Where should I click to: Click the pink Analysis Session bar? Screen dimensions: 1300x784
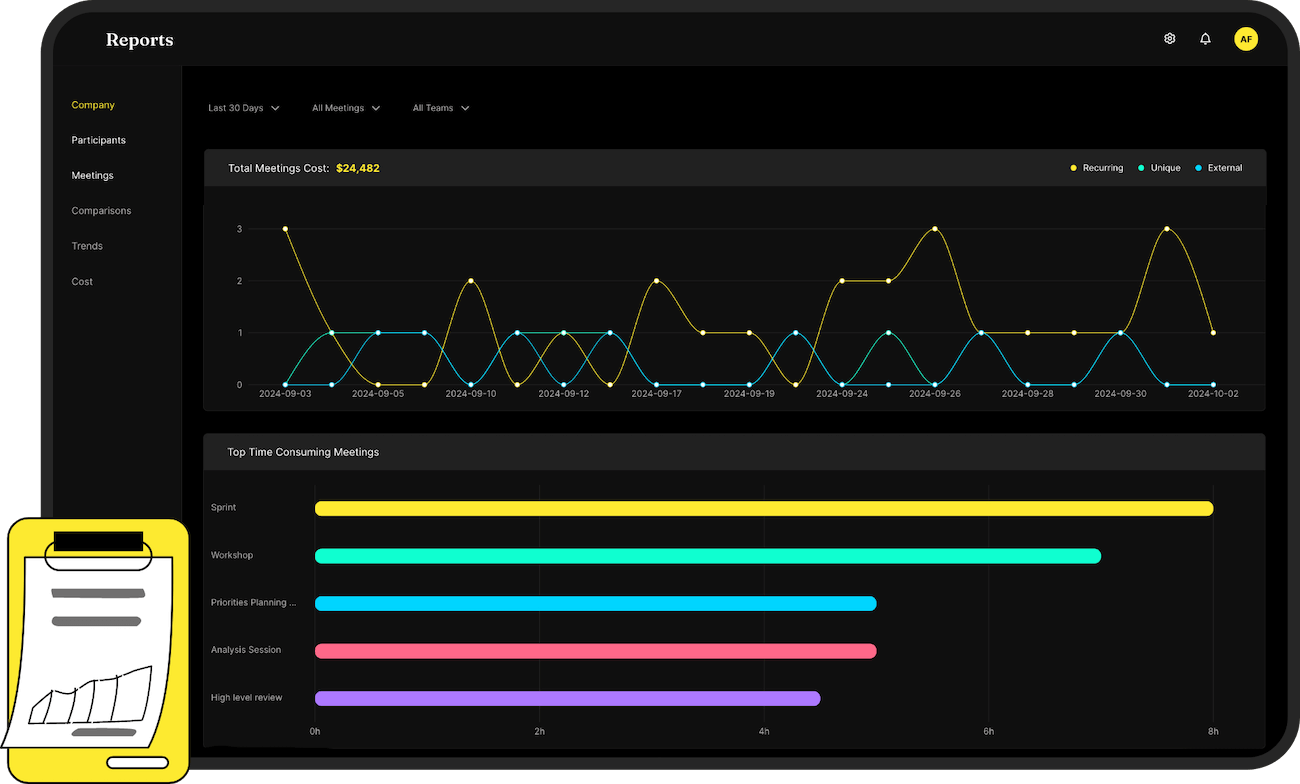coord(596,651)
